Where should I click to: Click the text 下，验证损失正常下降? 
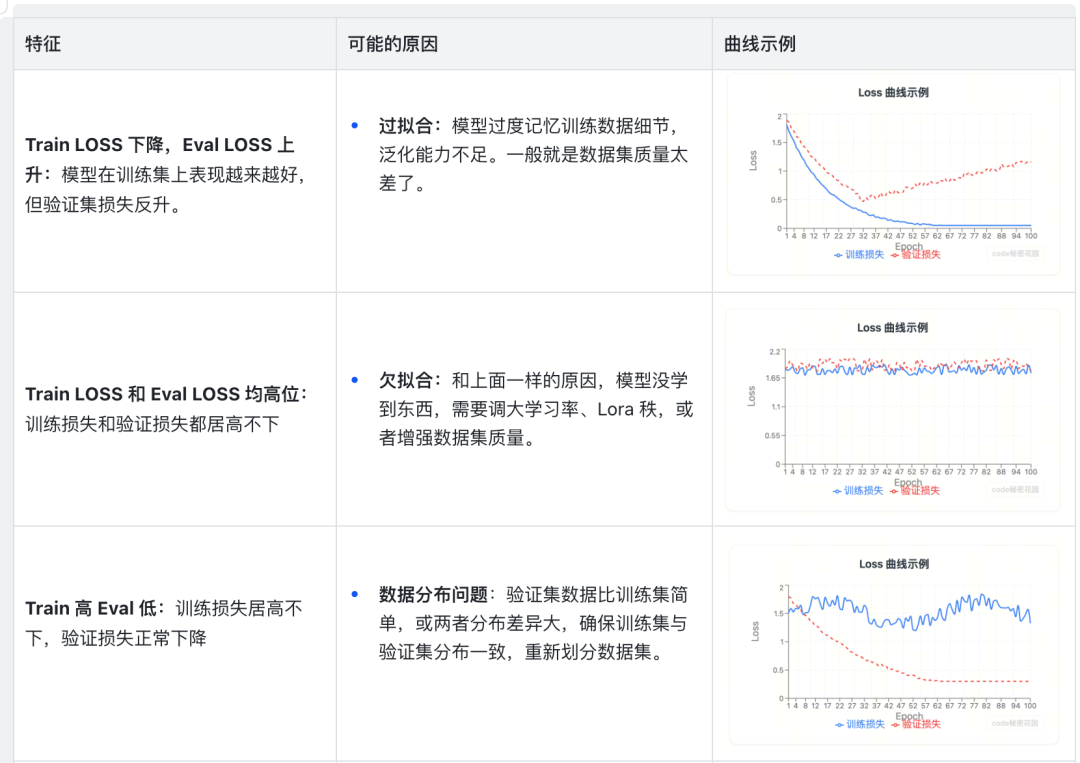[116, 638]
